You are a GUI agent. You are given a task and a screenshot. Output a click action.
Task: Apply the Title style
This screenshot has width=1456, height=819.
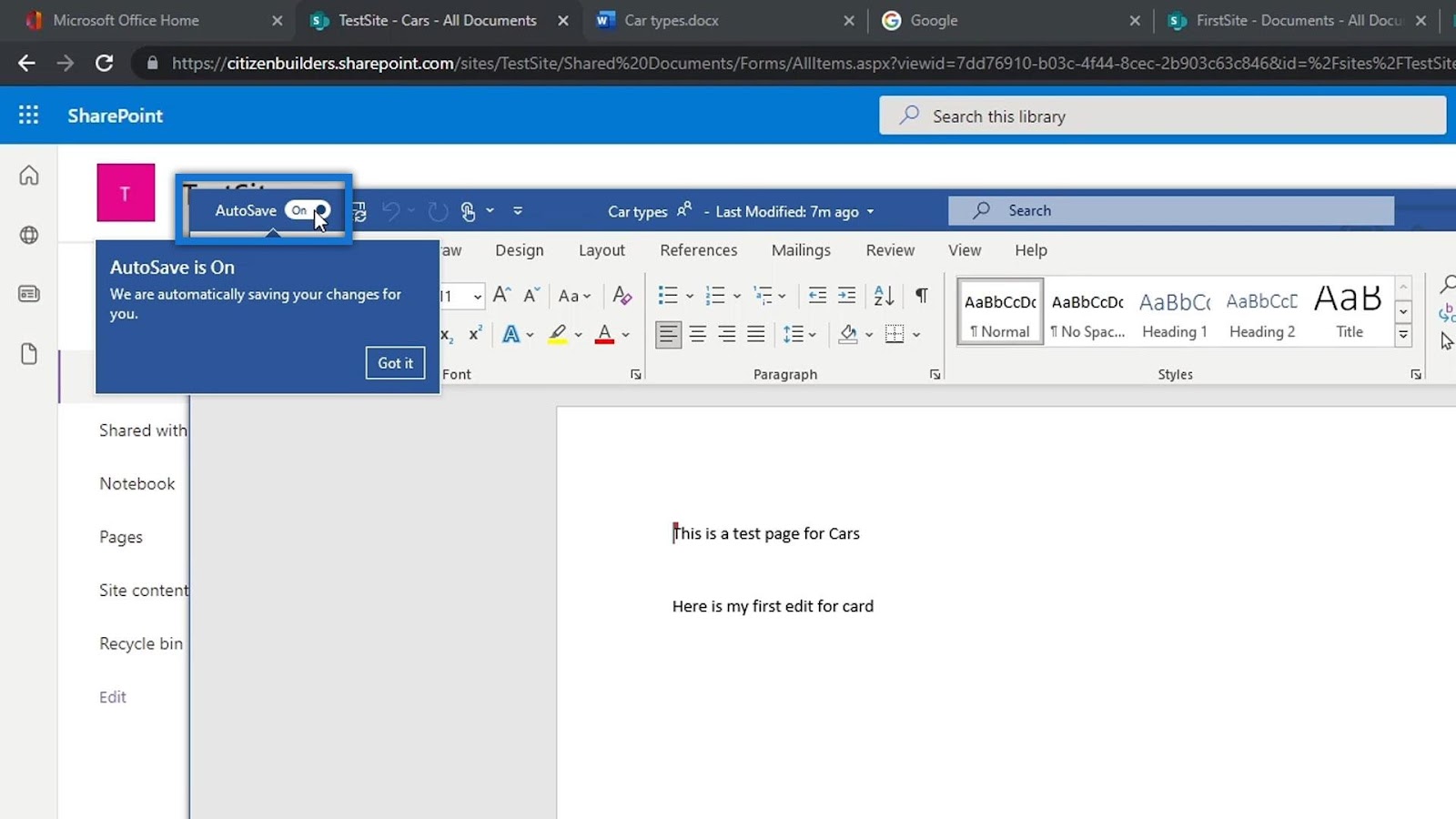1350,312
